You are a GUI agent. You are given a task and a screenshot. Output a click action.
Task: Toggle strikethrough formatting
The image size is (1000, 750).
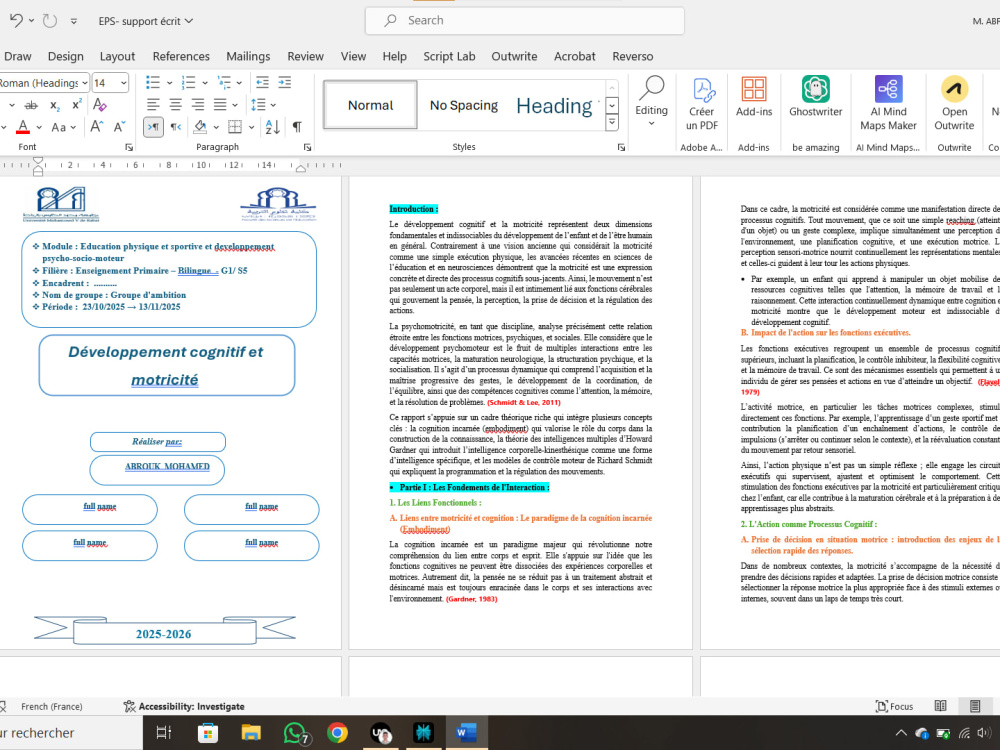[31, 105]
